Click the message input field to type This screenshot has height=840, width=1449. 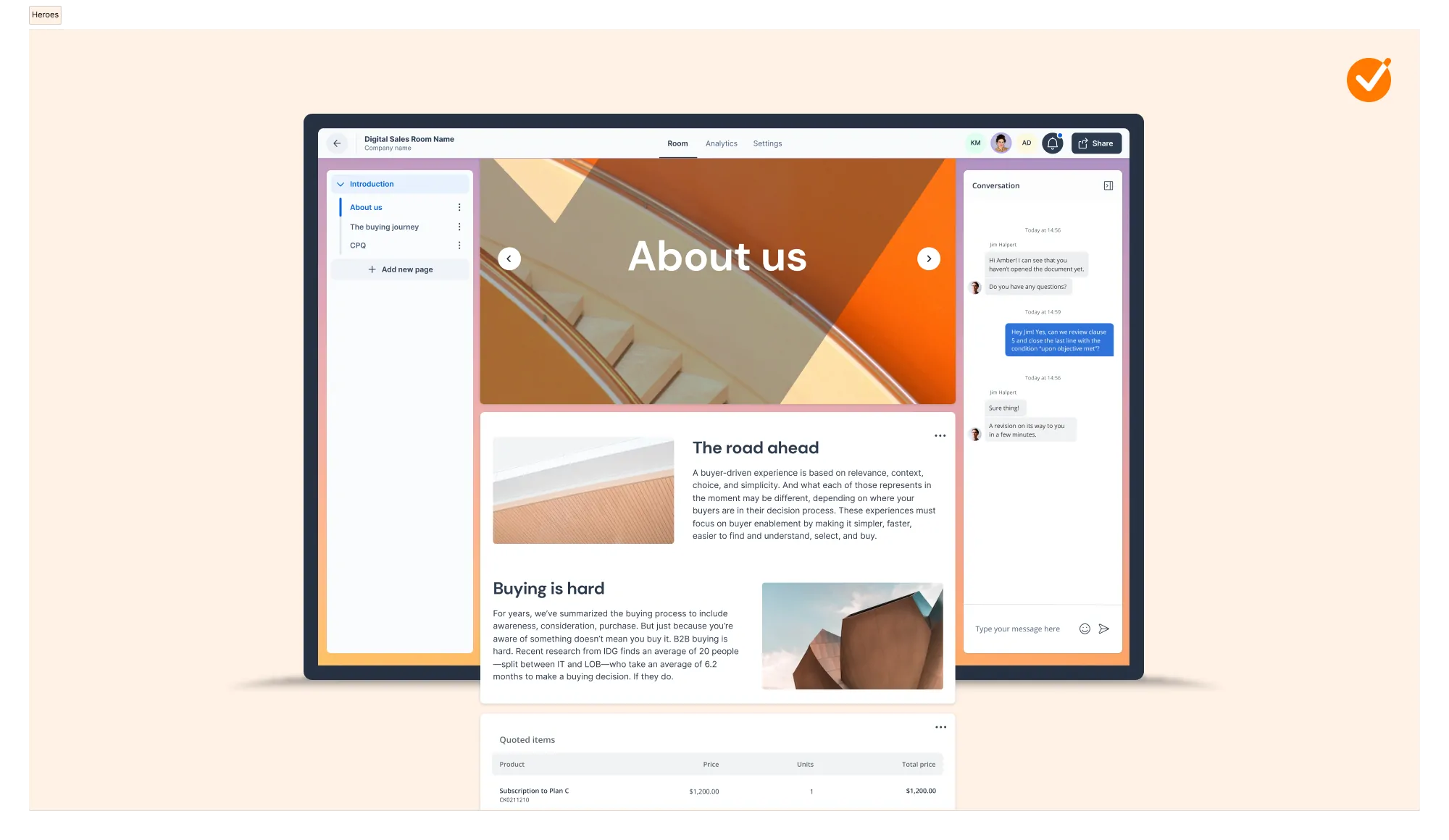tap(1023, 628)
